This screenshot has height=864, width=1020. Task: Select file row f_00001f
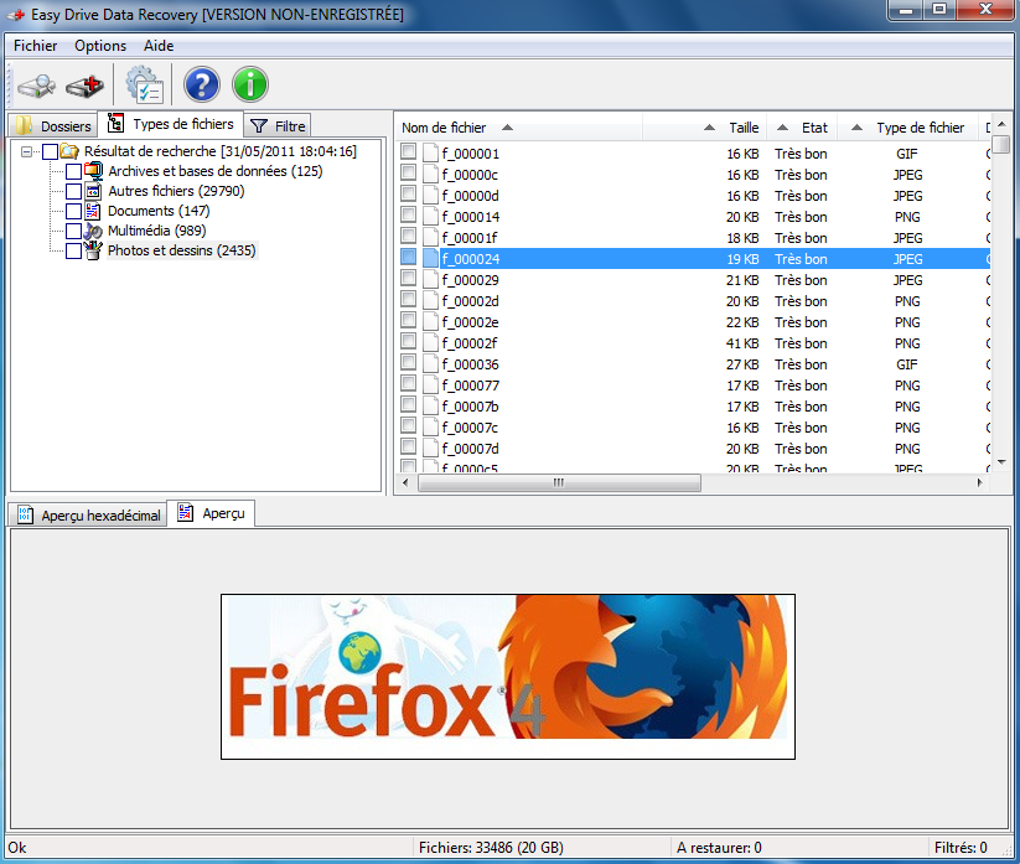[693, 237]
